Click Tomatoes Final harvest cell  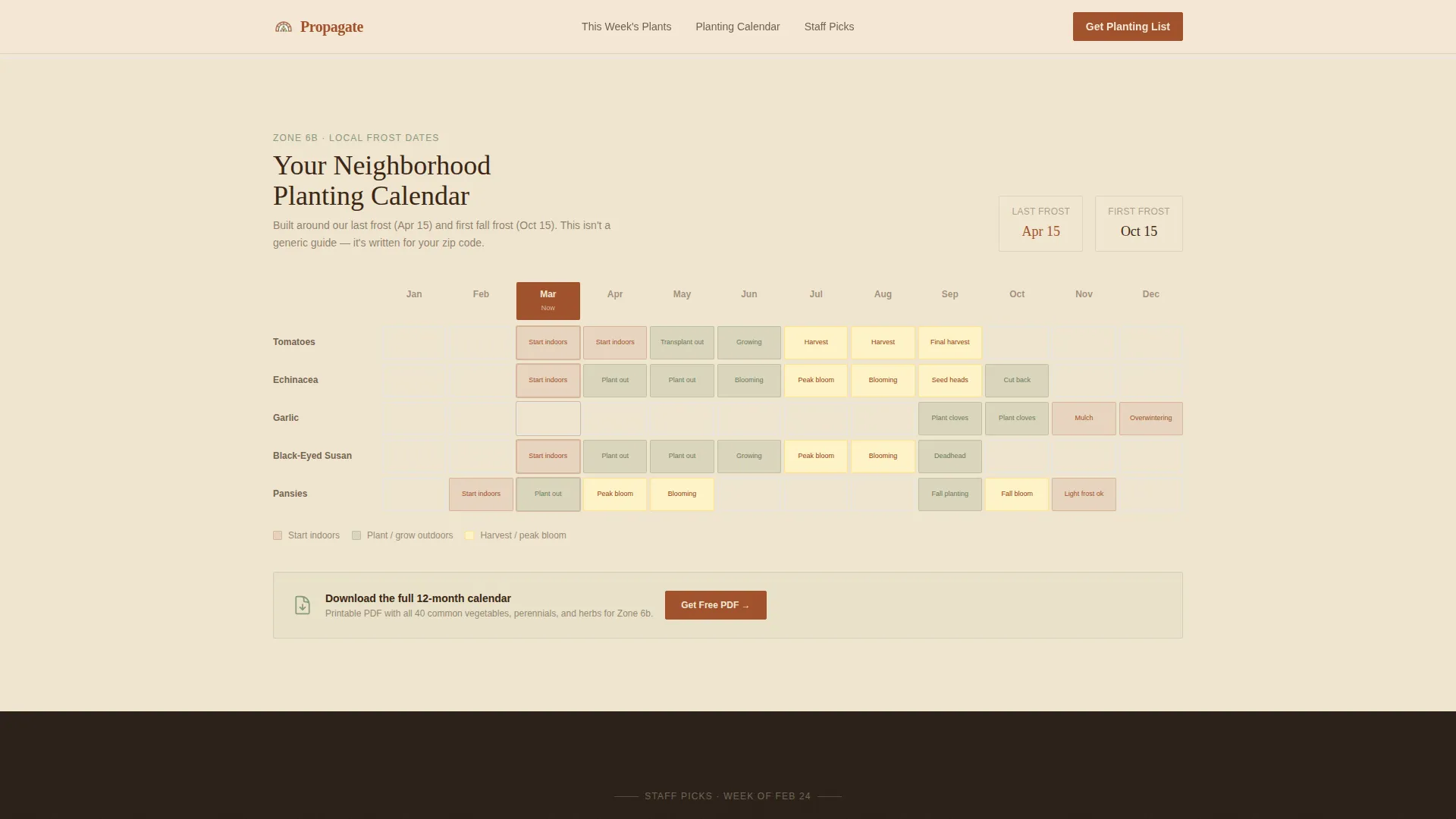[x=950, y=343]
